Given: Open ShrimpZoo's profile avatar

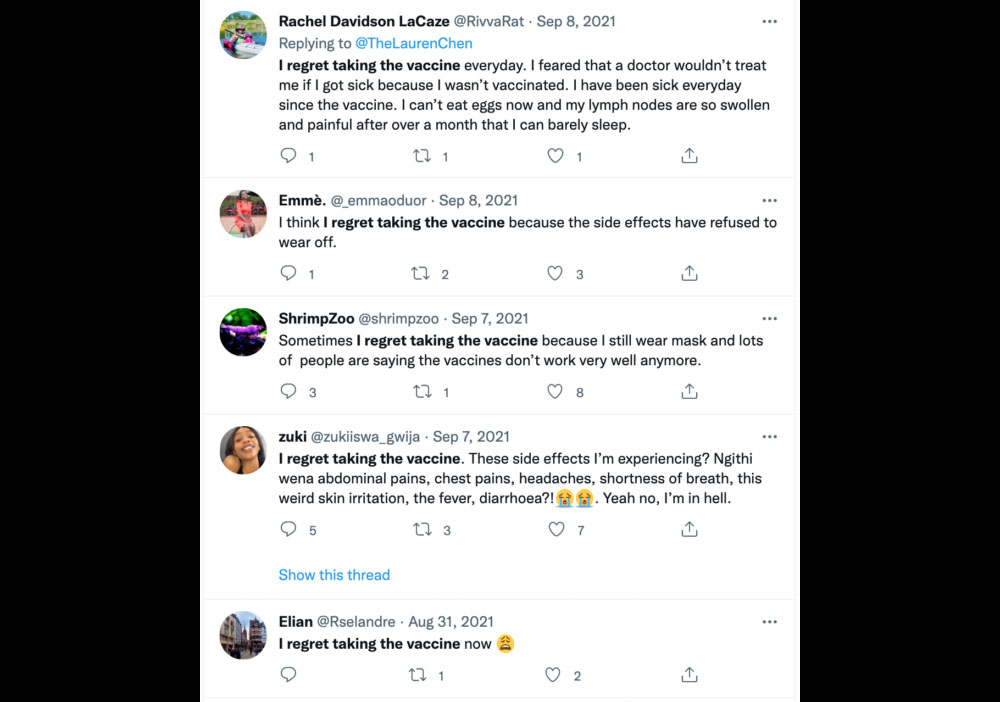Looking at the screenshot, I should point(243,333).
